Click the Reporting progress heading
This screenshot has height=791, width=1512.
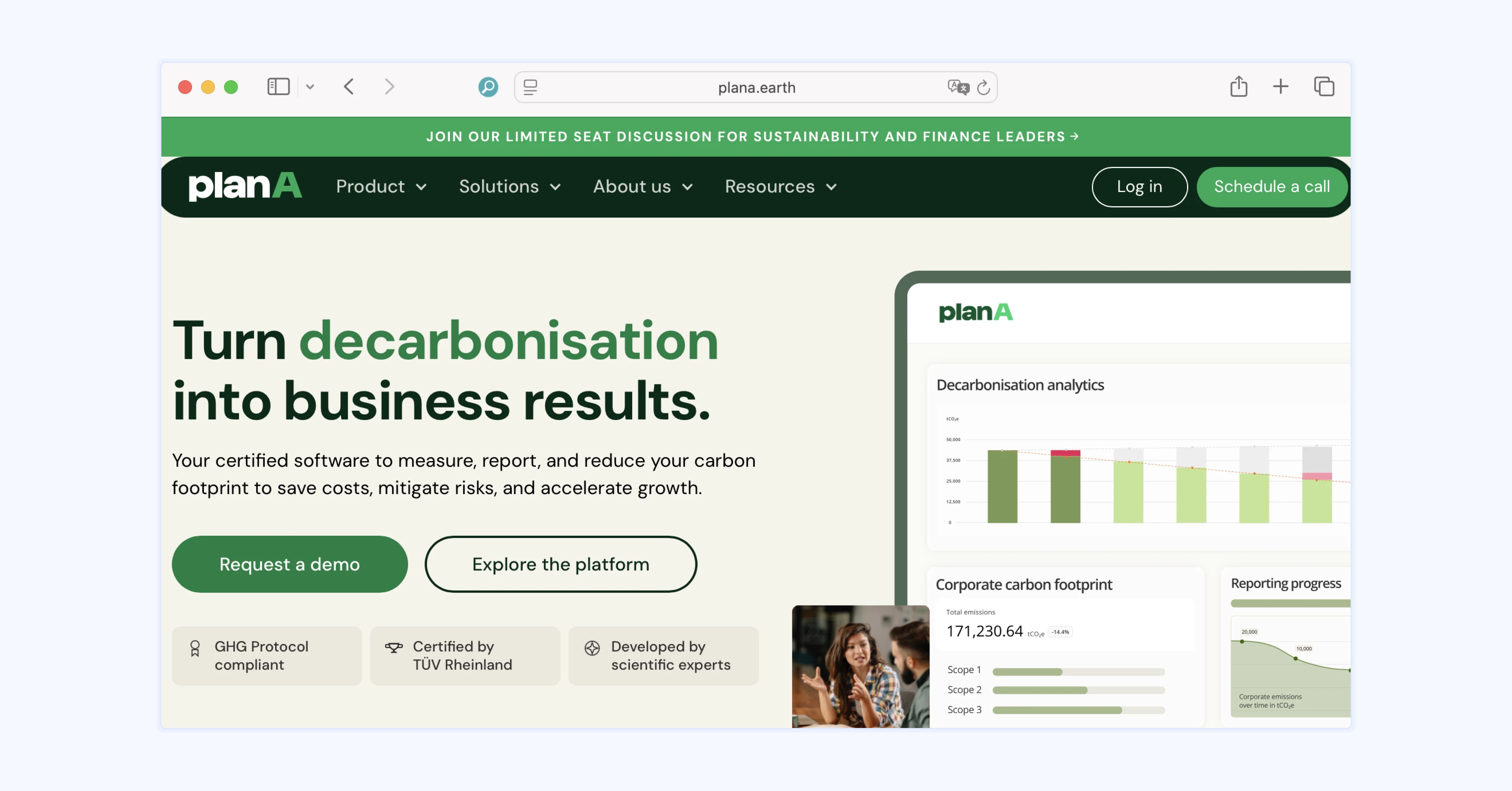tap(1285, 583)
